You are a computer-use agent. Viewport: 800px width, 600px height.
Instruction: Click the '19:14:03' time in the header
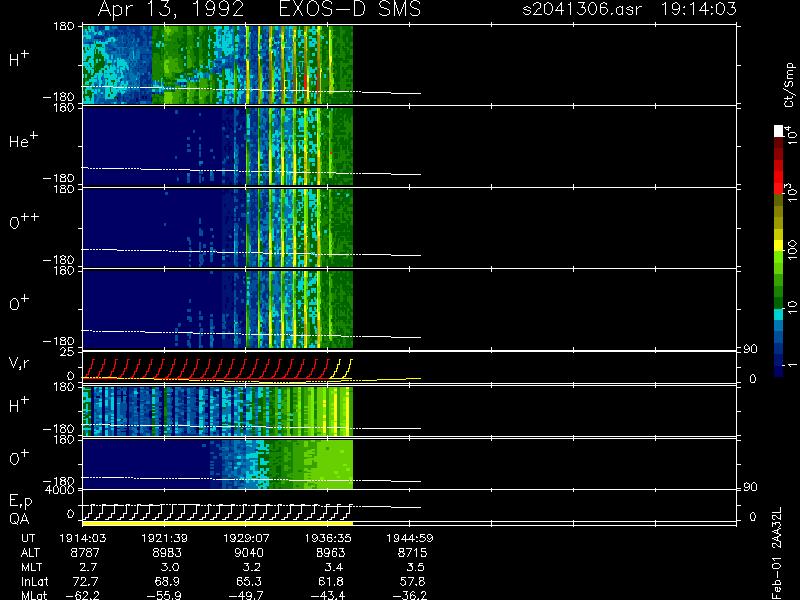tap(699, 9)
